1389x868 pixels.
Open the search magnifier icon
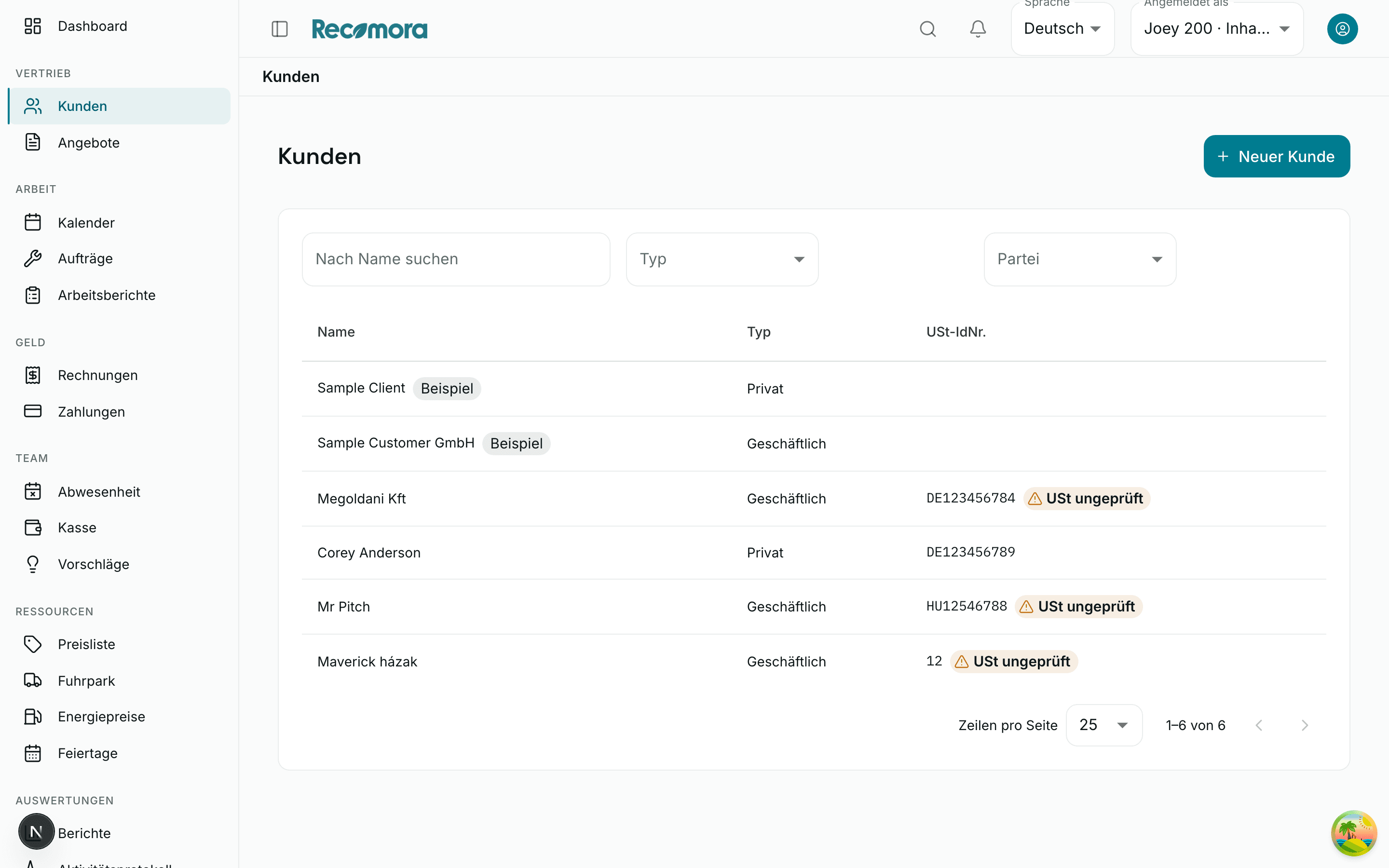927,29
